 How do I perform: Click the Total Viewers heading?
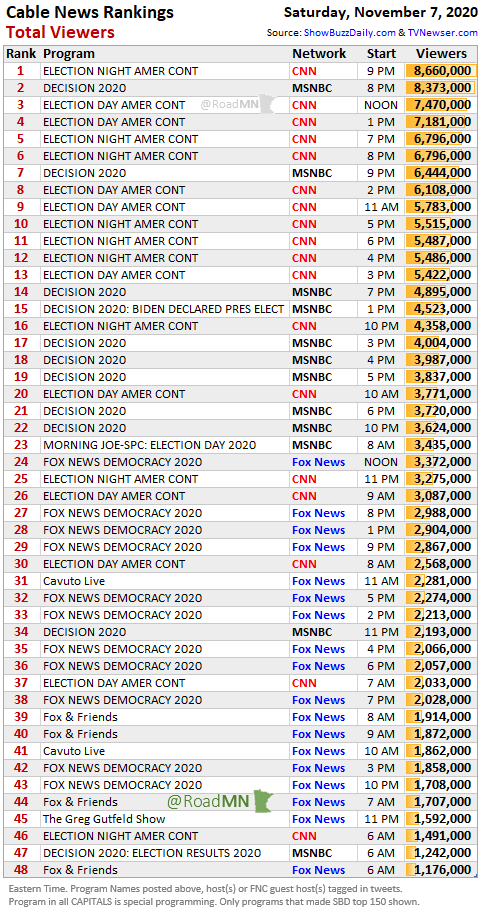click(60, 32)
